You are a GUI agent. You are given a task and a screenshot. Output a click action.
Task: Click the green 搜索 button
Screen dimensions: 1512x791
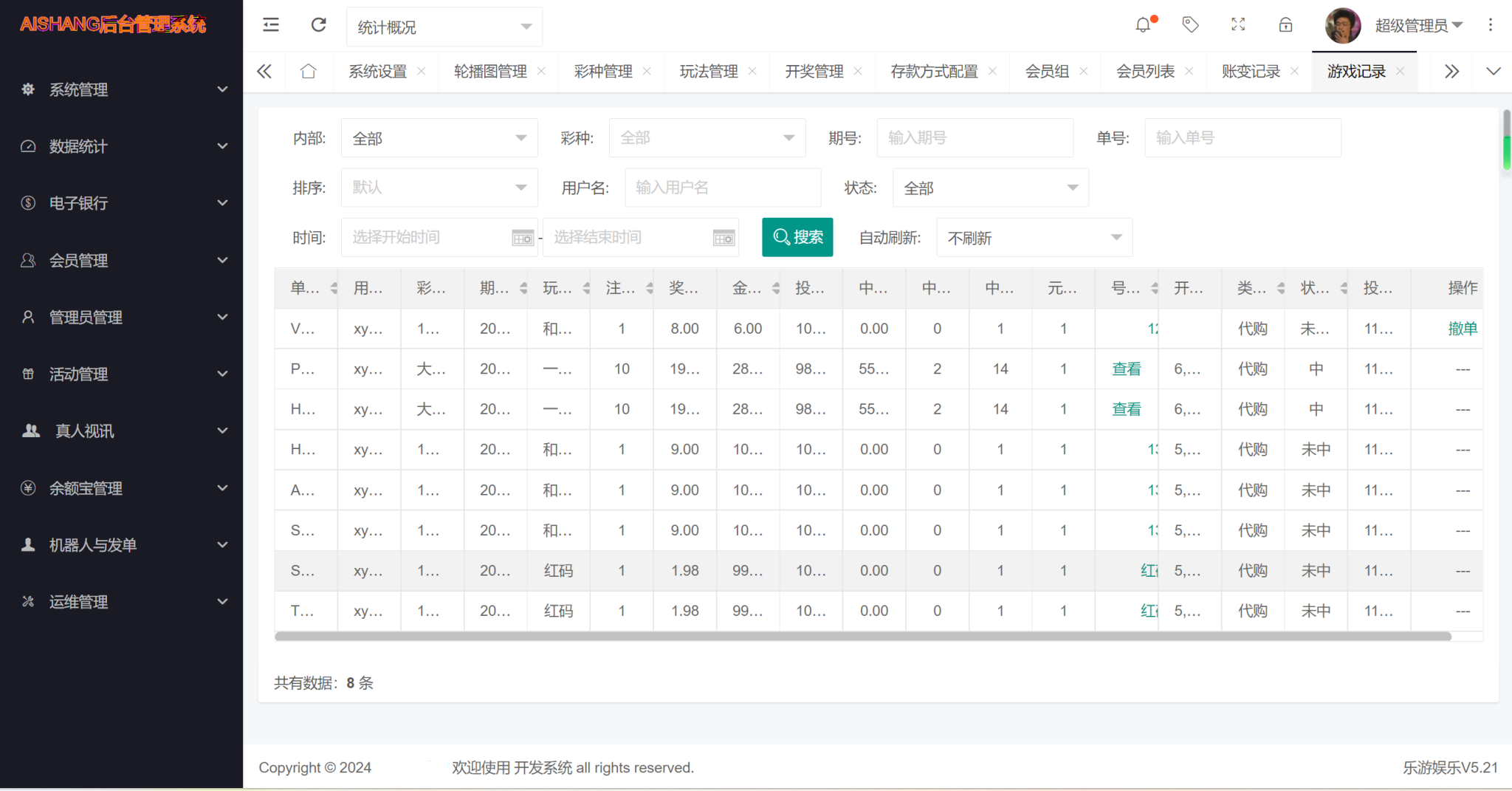pos(797,237)
